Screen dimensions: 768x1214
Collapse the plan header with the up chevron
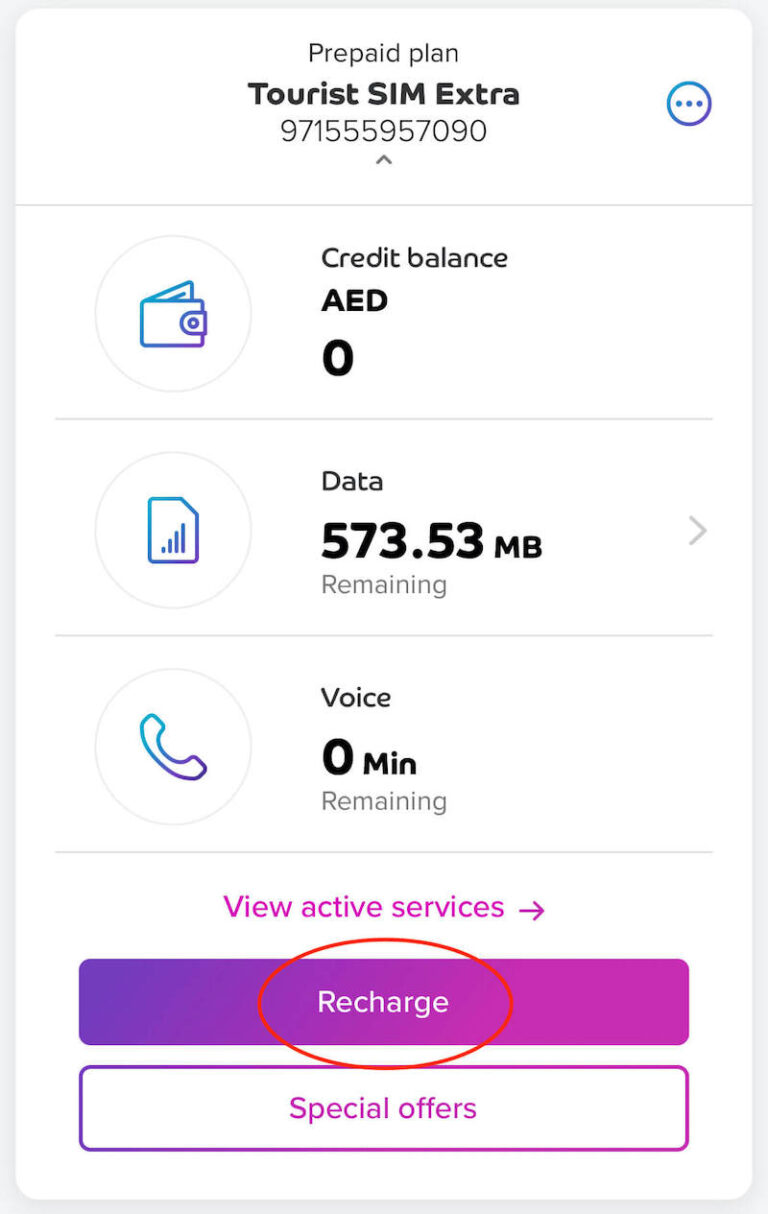pyautogui.click(x=383, y=160)
